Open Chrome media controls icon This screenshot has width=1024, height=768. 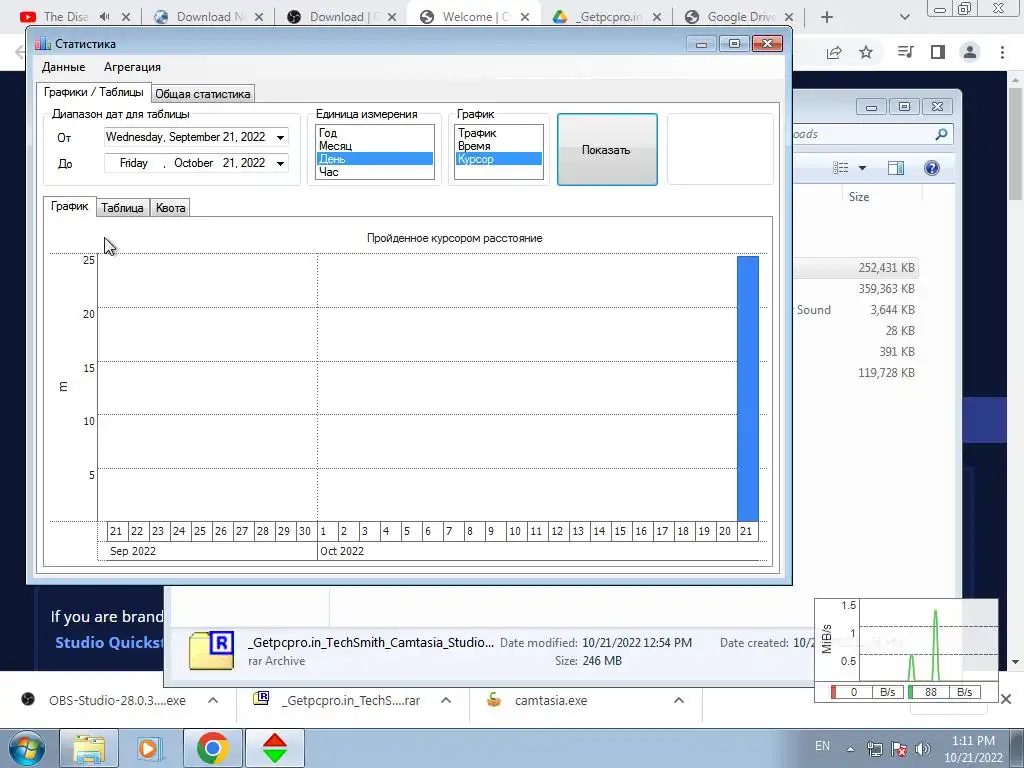(906, 52)
